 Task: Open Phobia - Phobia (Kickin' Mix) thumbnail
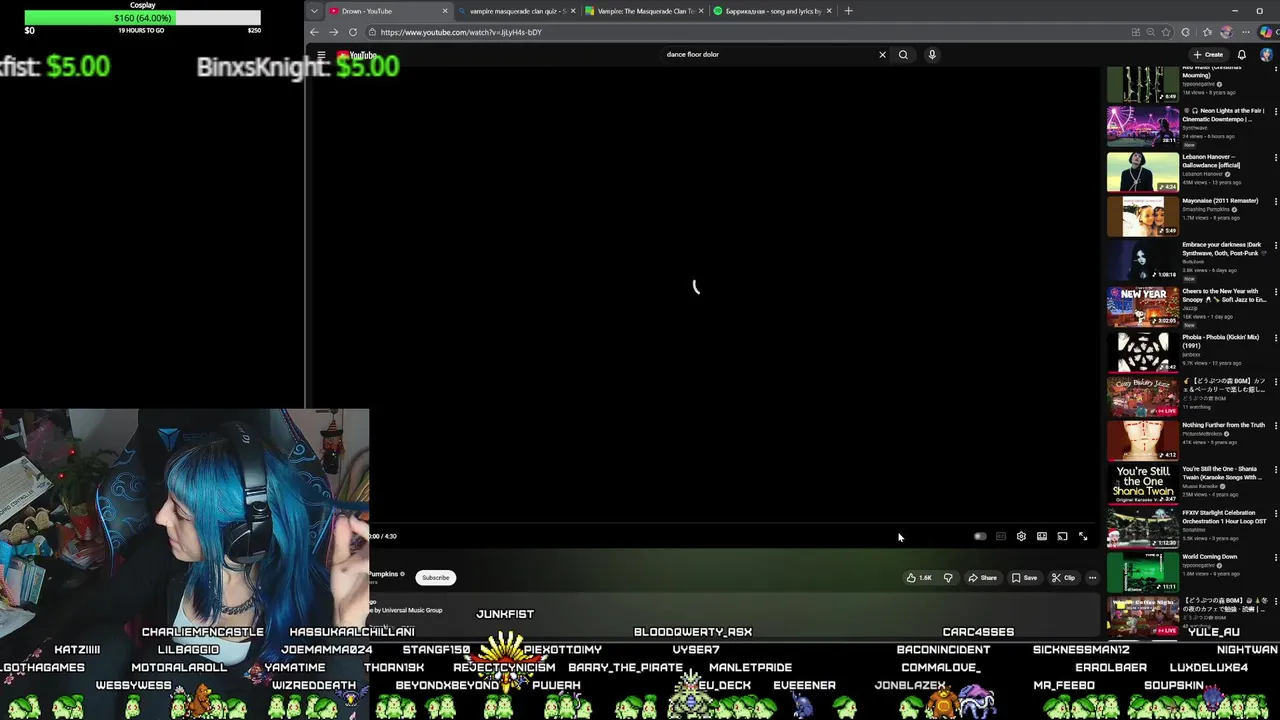[1142, 352]
